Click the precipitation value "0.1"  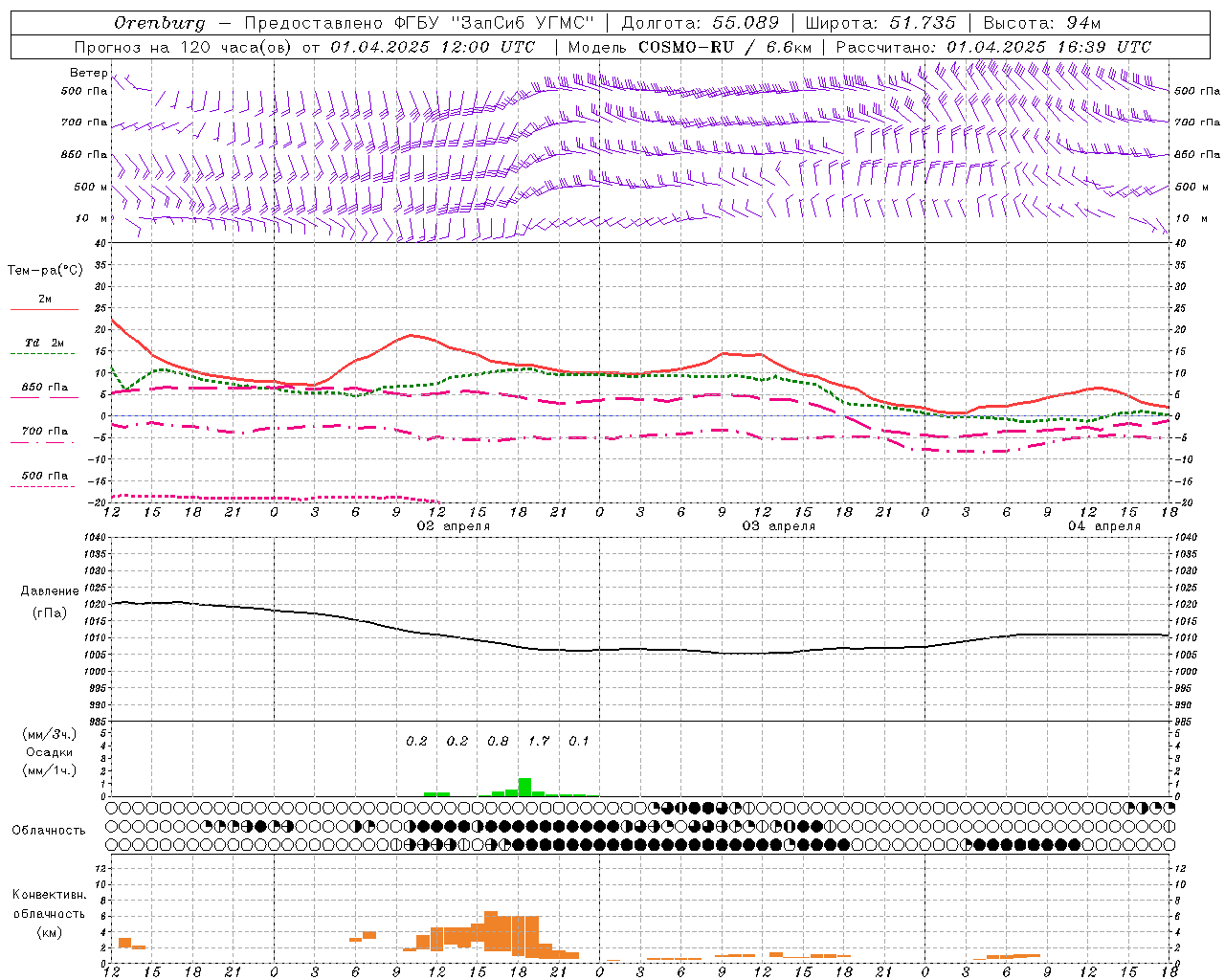pyautogui.click(x=579, y=742)
